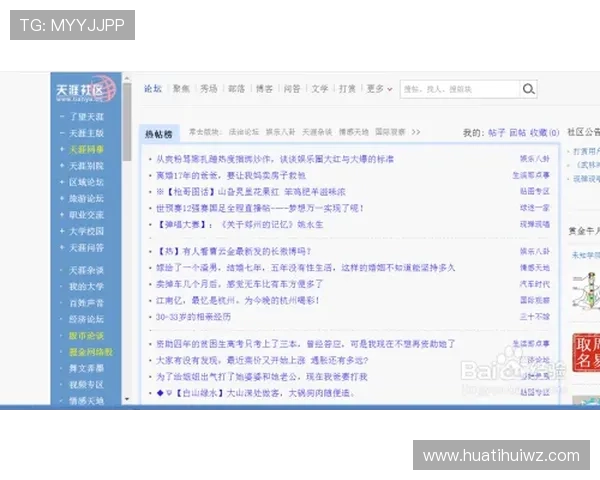600x480 pixels.
Task: Select 情感天地 in the left sidebar
Action: [86, 401]
